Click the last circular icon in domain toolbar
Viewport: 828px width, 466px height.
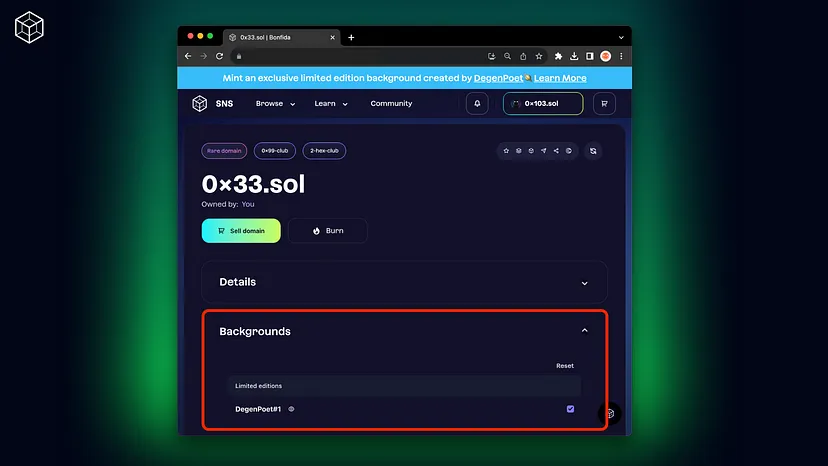point(569,151)
